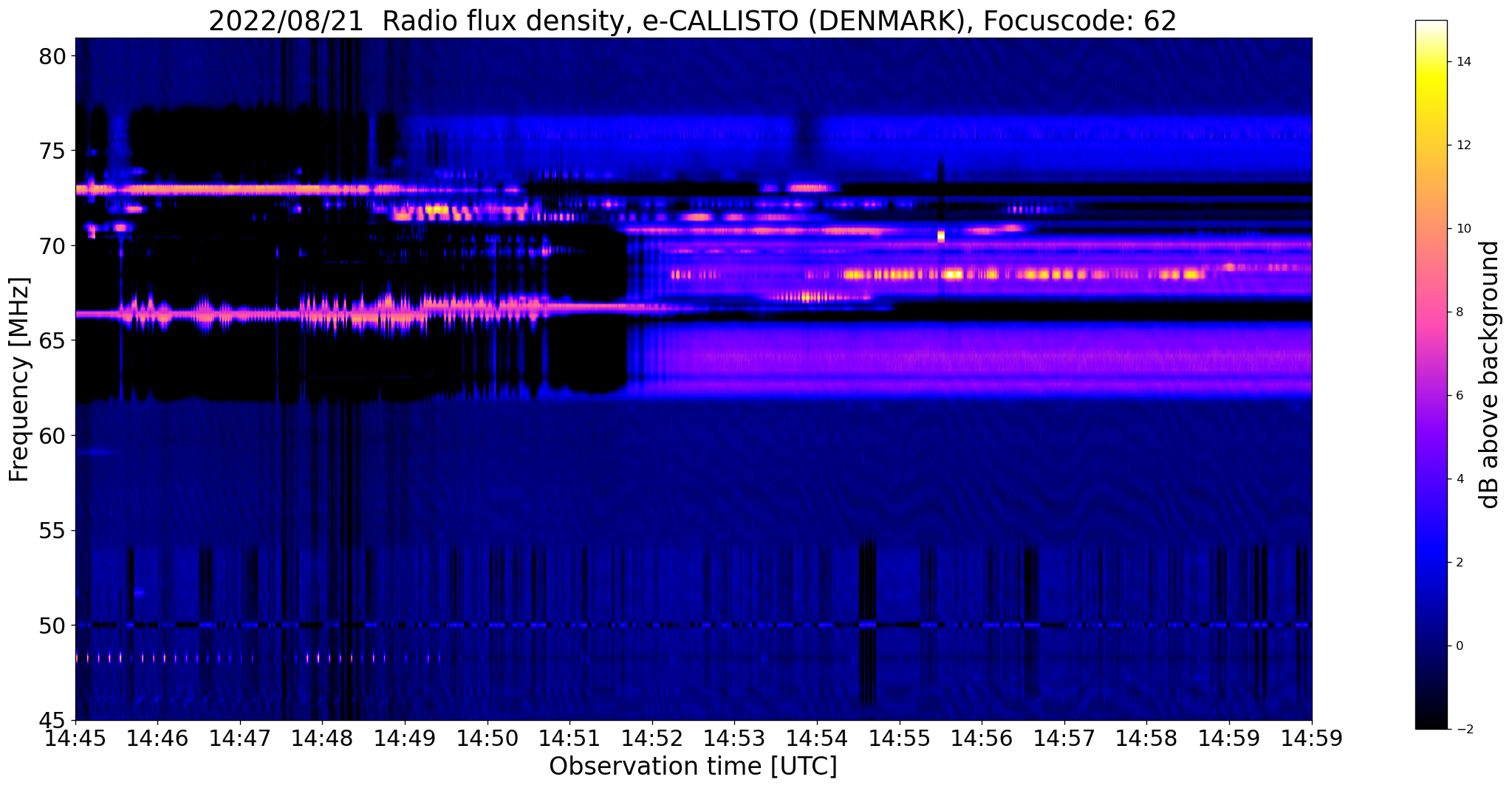
Task: Click x-axis tick label 14:58
Action: click(x=1146, y=737)
